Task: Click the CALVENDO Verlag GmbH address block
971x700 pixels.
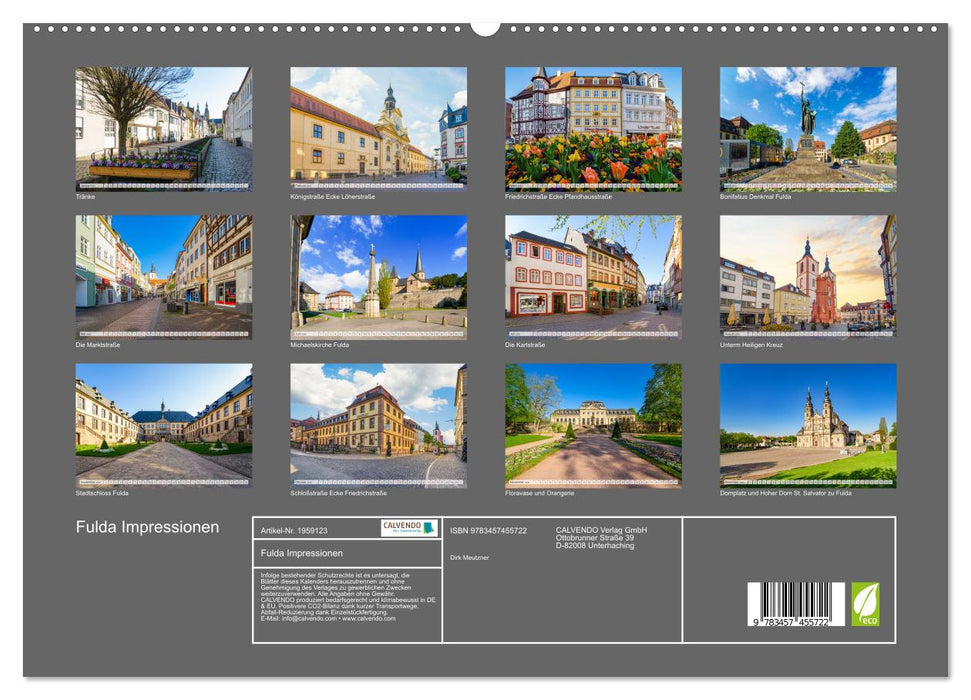Action: tap(601, 537)
